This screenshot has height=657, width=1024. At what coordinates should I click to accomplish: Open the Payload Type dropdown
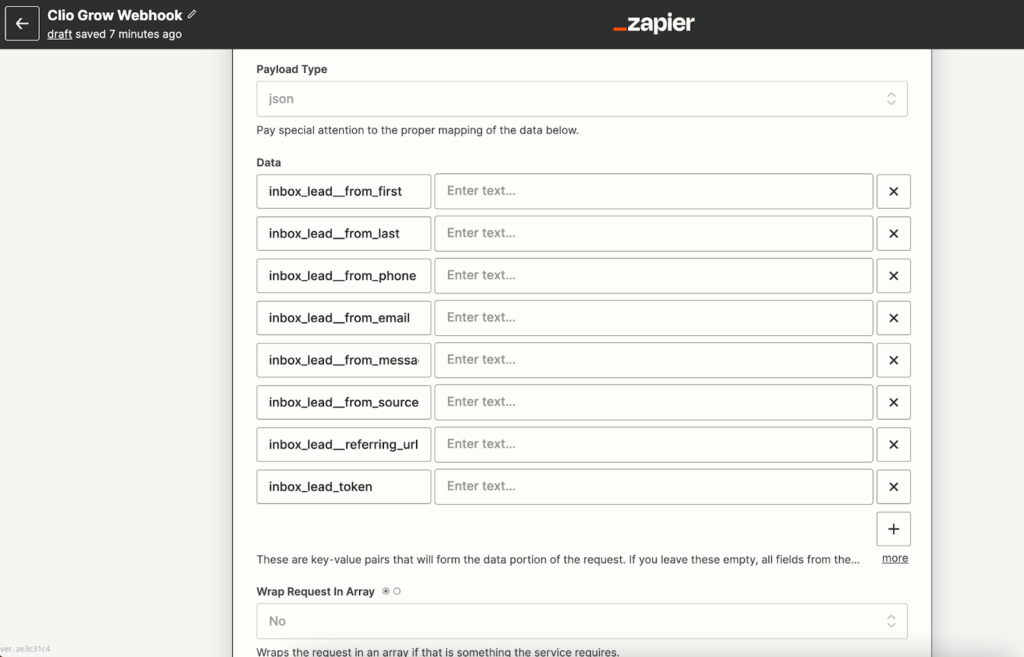[581, 99]
